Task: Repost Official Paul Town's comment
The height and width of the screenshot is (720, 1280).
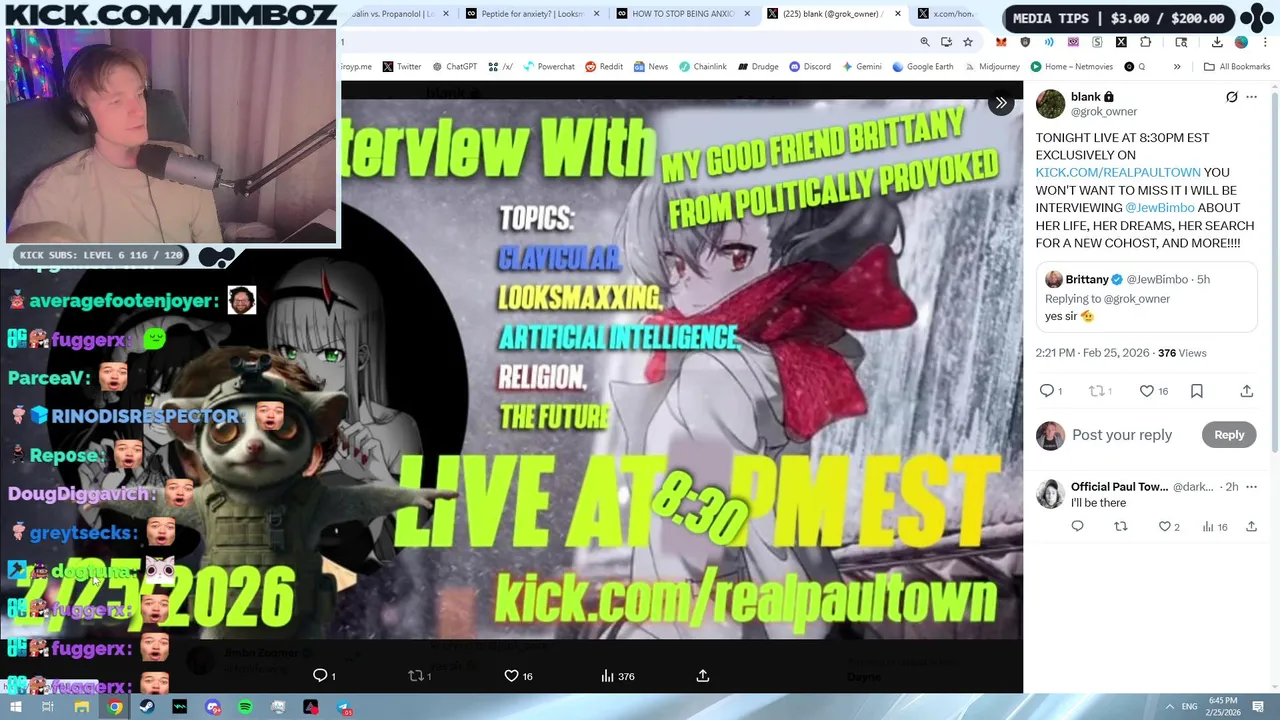Action: (x=1121, y=527)
